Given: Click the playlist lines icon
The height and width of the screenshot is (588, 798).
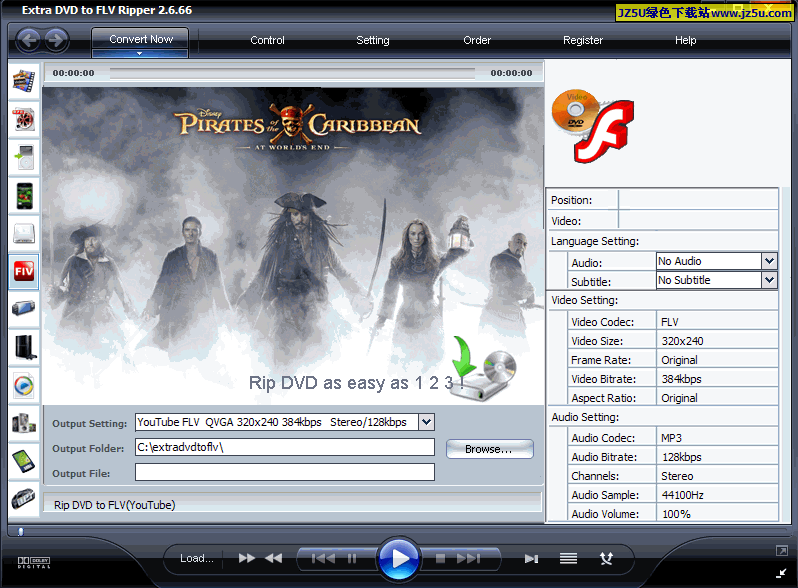Looking at the screenshot, I should pos(568,558).
